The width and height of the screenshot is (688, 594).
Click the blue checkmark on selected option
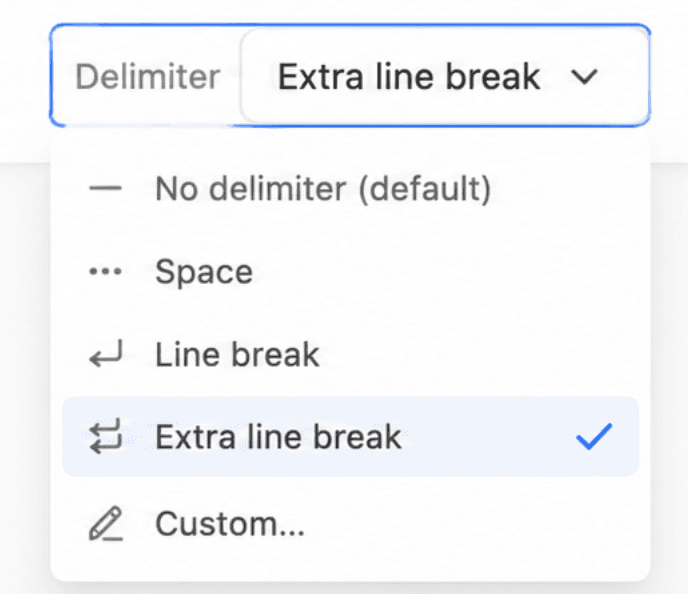(x=594, y=436)
